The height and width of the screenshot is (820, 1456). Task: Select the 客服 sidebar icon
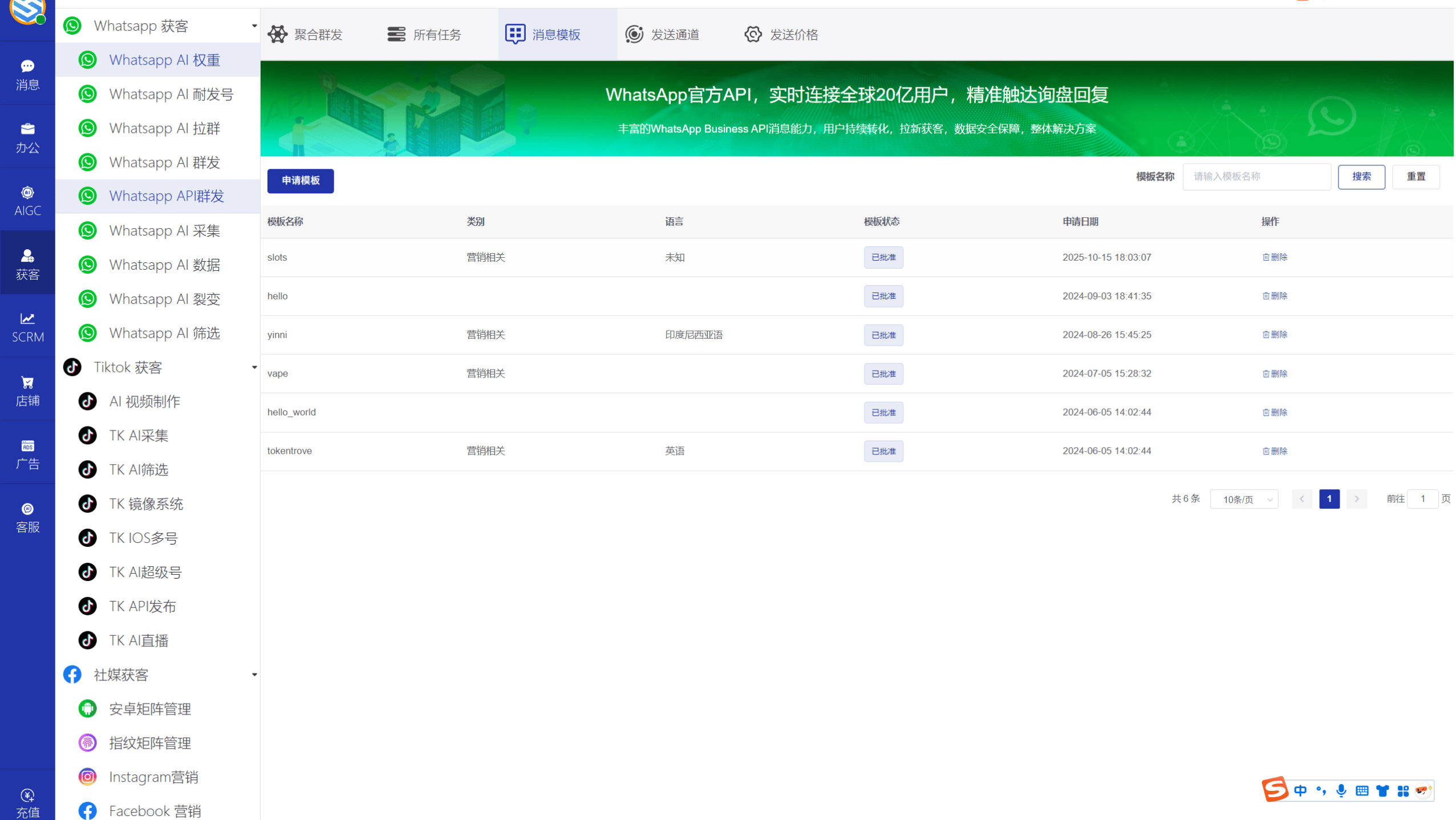tap(27, 517)
